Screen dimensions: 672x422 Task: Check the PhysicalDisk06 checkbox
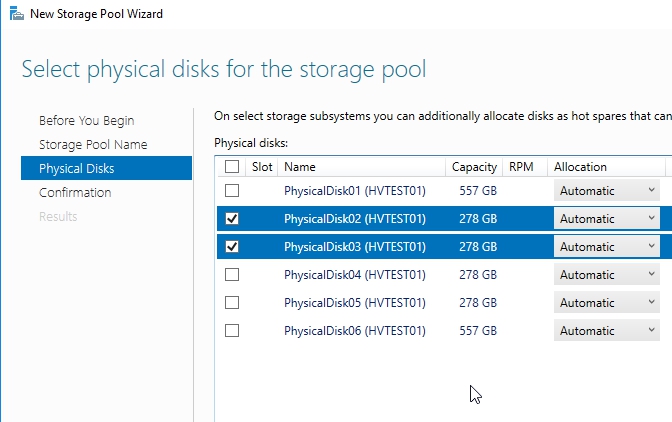(x=232, y=331)
